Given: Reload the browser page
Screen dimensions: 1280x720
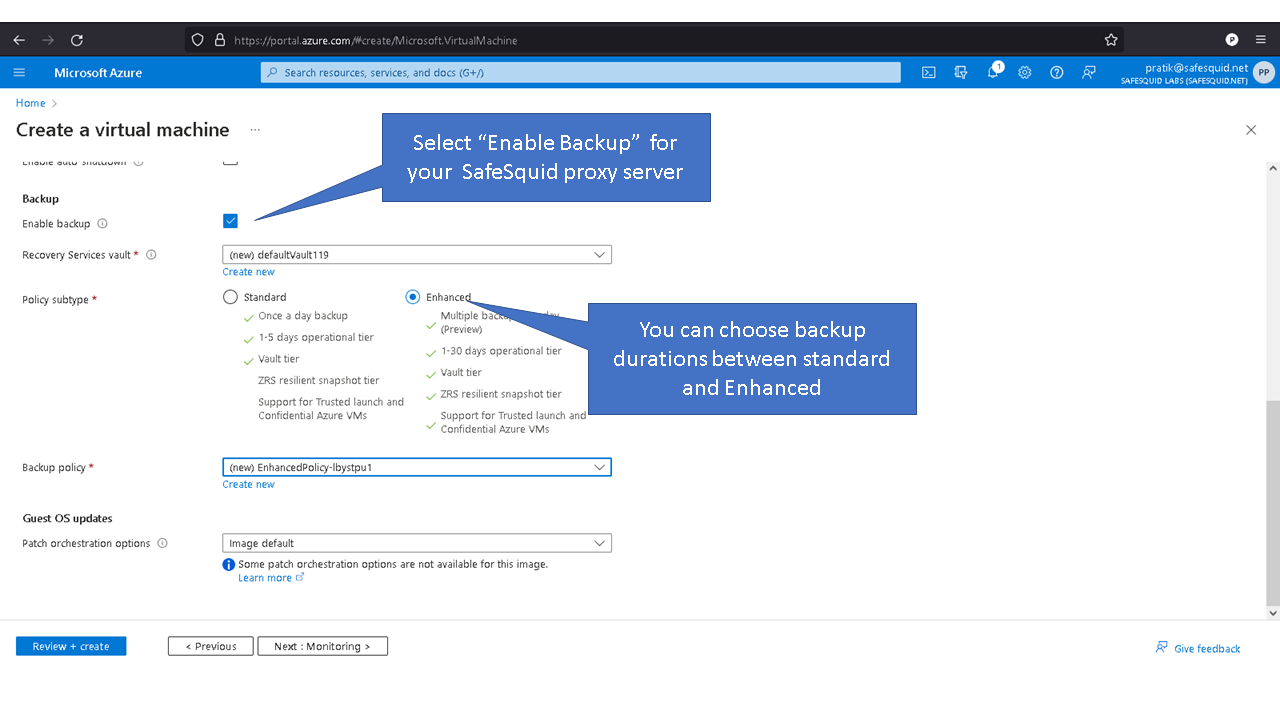Looking at the screenshot, I should tap(77, 40).
